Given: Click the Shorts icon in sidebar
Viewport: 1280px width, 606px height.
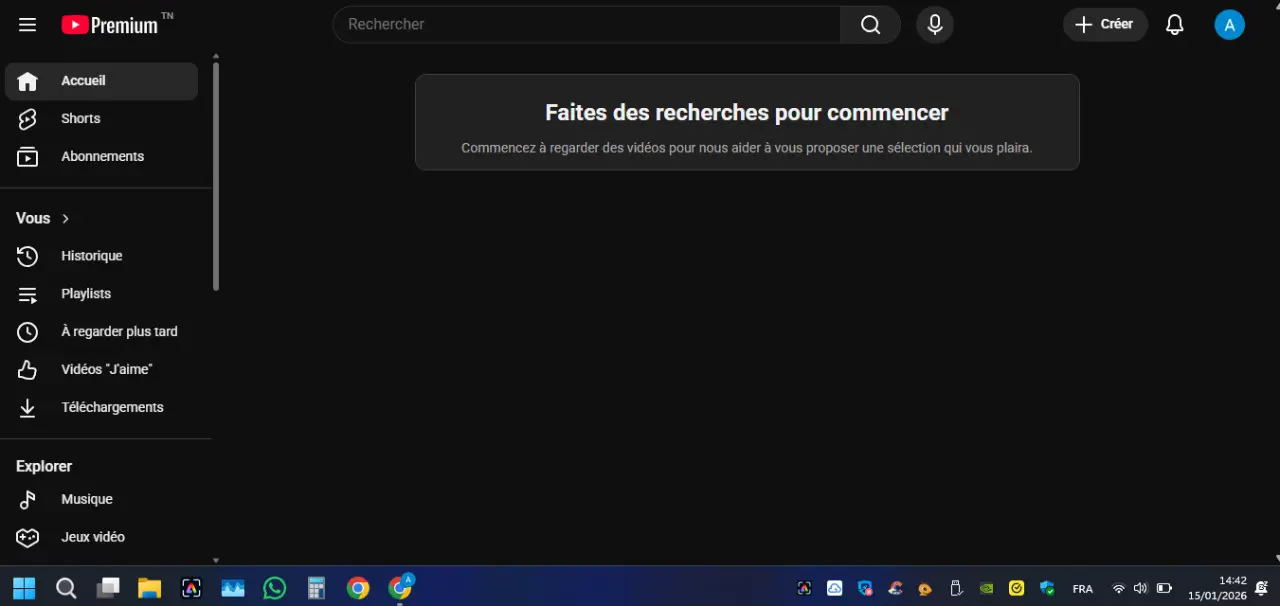Looking at the screenshot, I should [x=27, y=119].
